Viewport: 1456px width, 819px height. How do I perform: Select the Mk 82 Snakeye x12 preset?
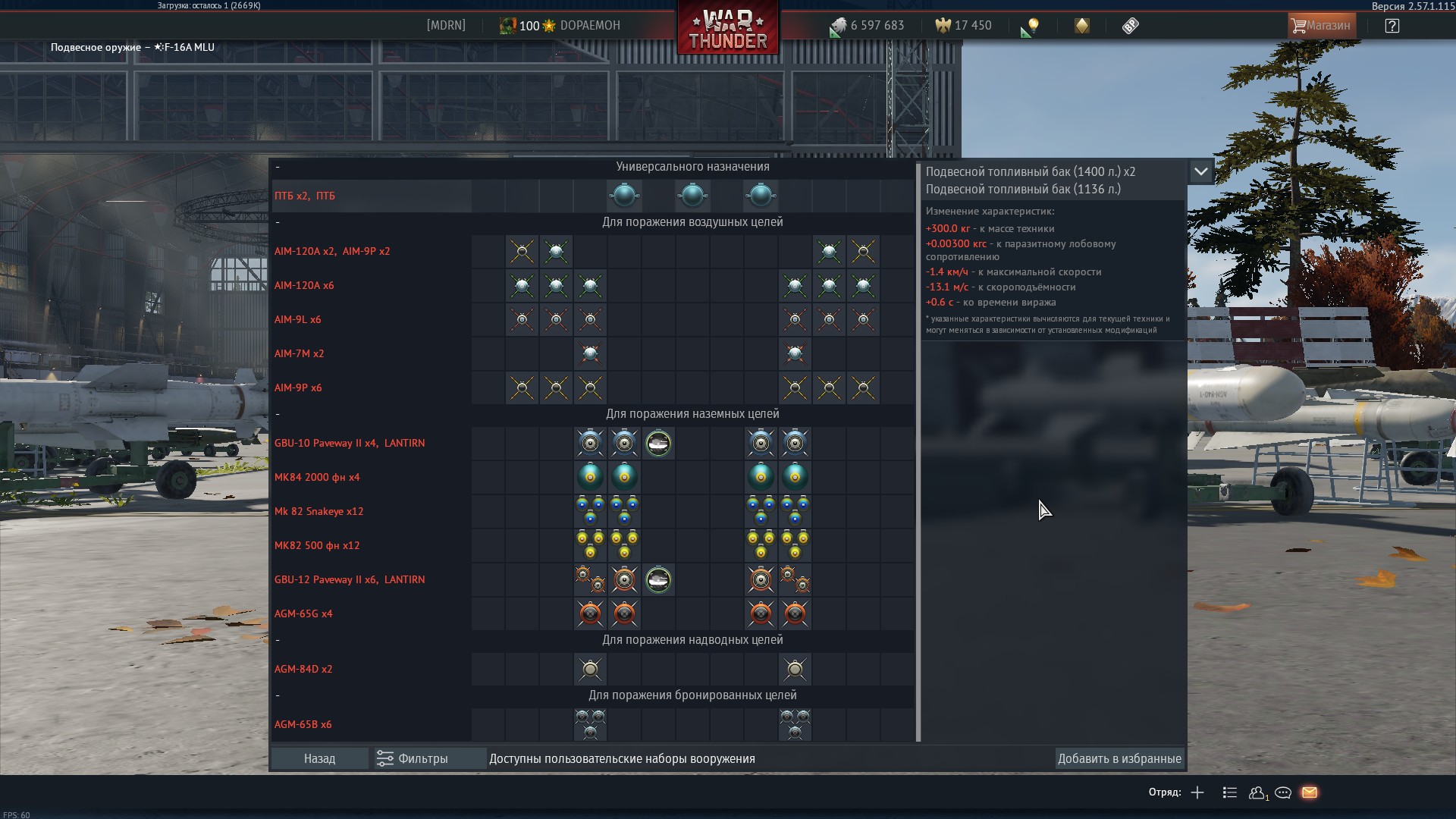593,511
